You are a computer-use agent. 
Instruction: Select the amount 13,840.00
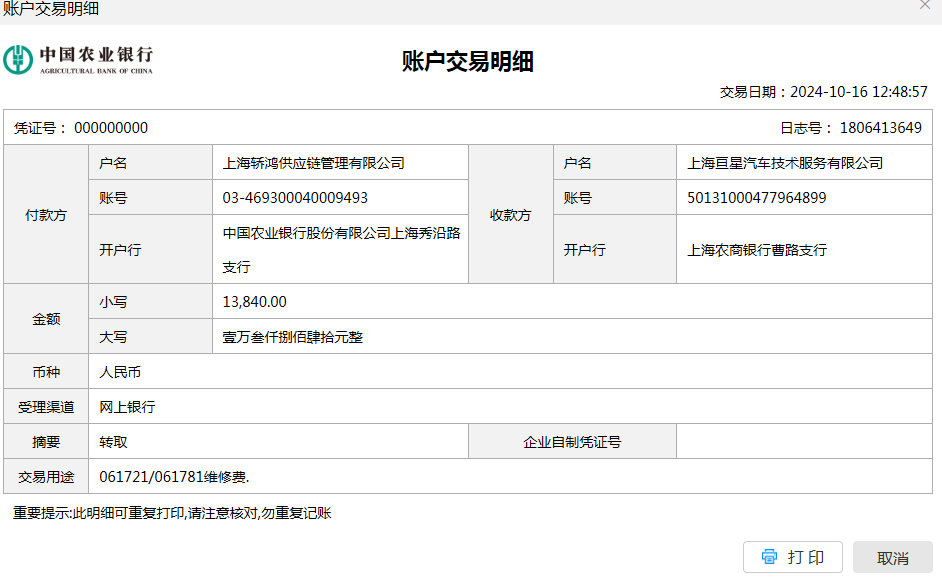click(254, 302)
